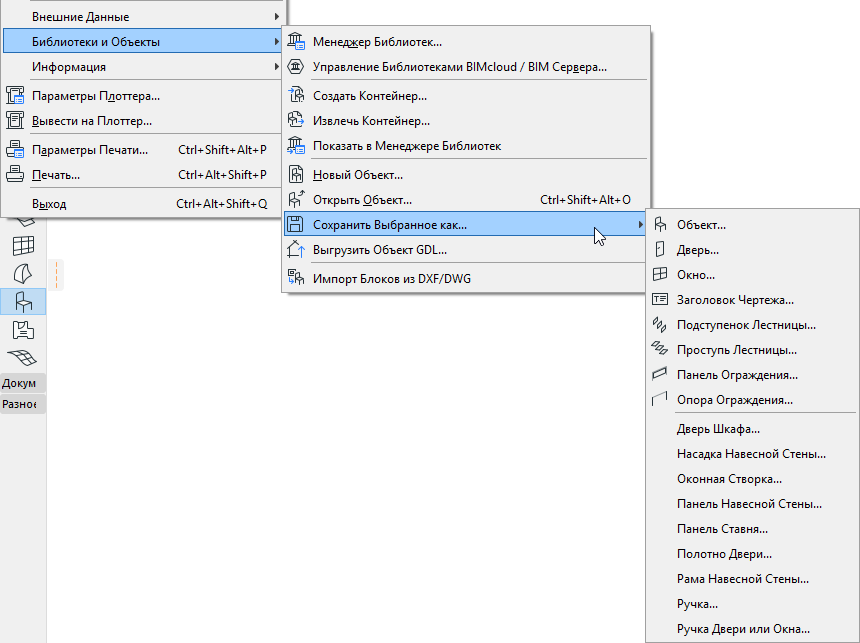Select Показать в Менеджере Библиотек
Screen dimensions: 860x643
(x=466, y=146)
